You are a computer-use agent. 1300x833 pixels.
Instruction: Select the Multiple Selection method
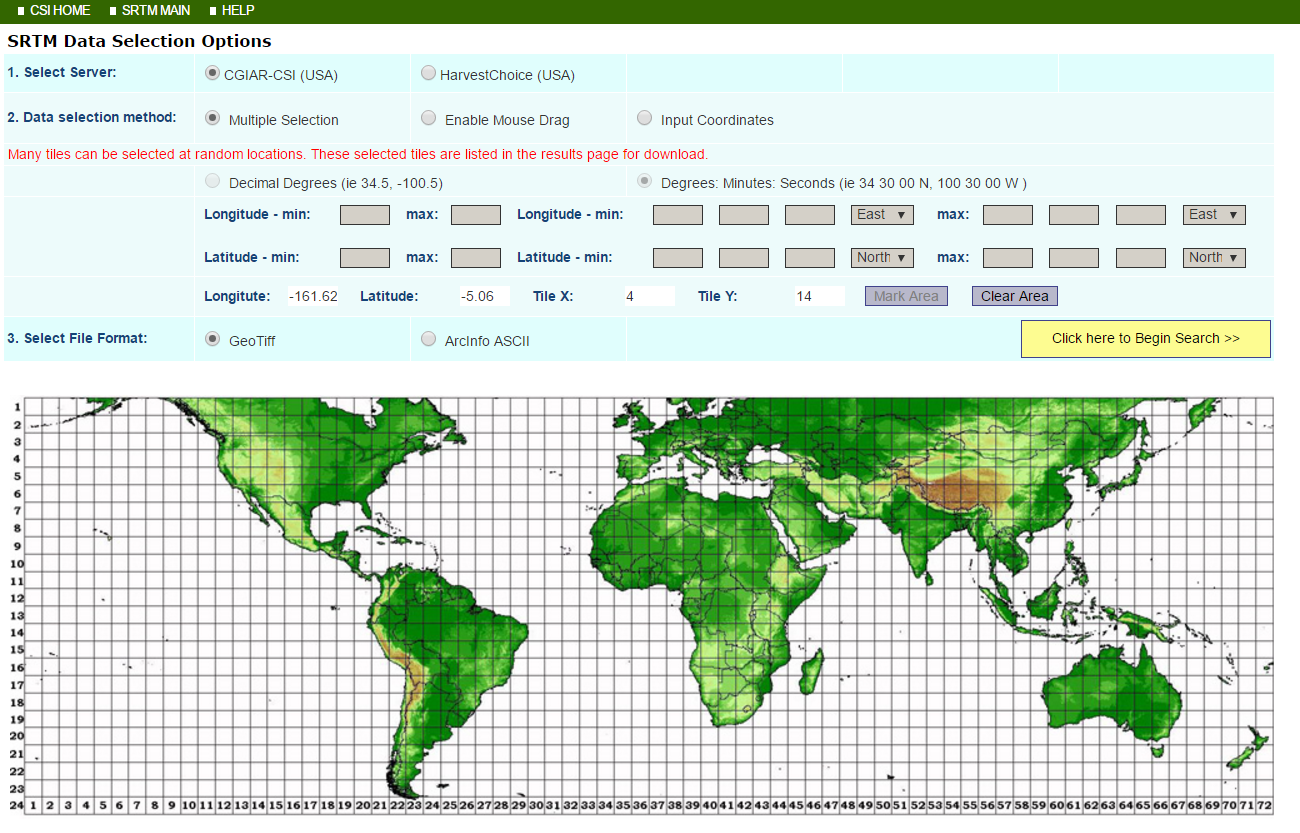212,118
